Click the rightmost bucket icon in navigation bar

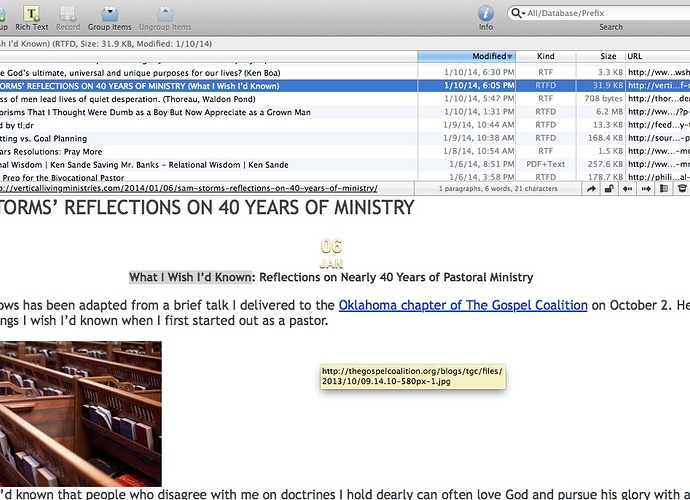coord(683,188)
